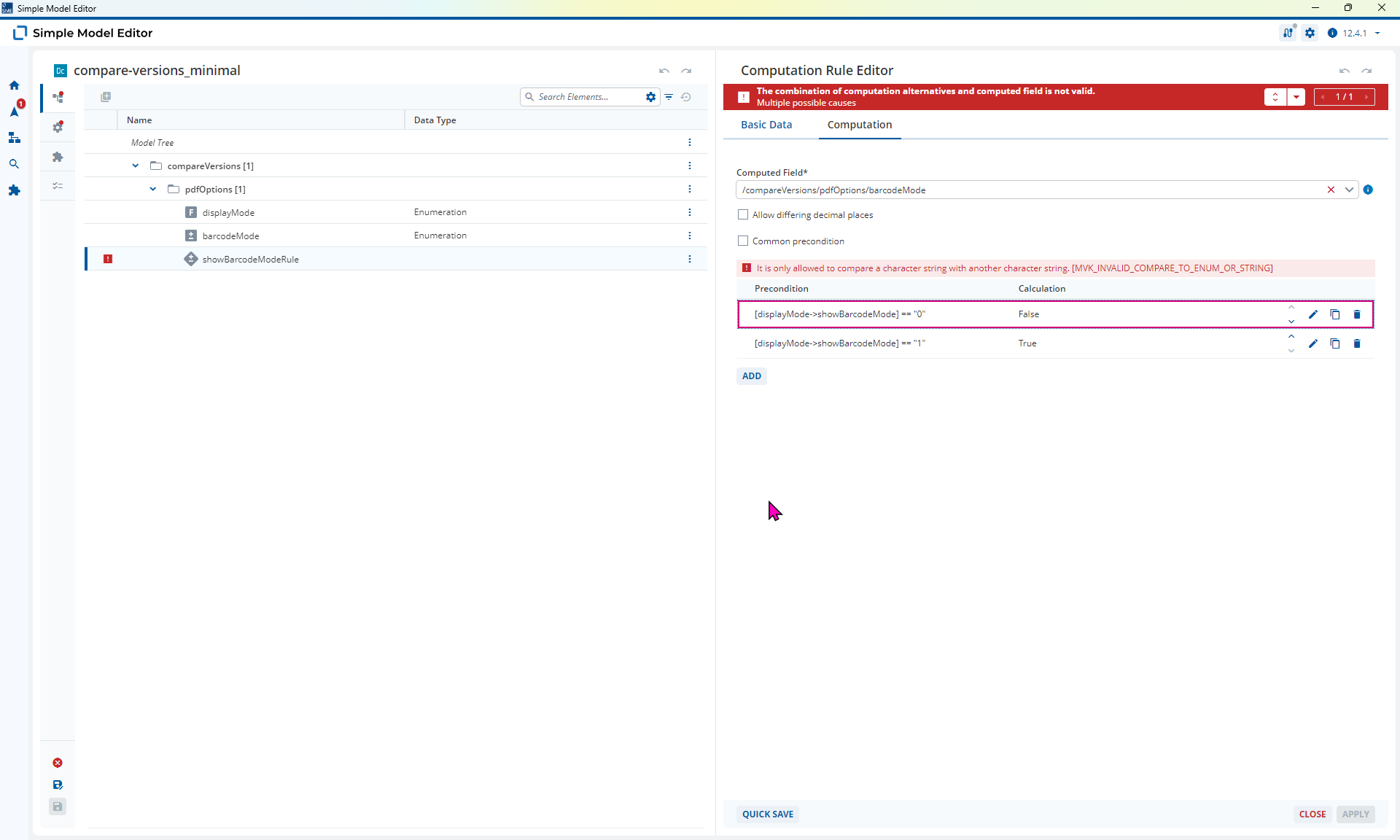This screenshot has width=1400, height=840.
Task: Open the Home sidebar icon
Action: (x=14, y=85)
